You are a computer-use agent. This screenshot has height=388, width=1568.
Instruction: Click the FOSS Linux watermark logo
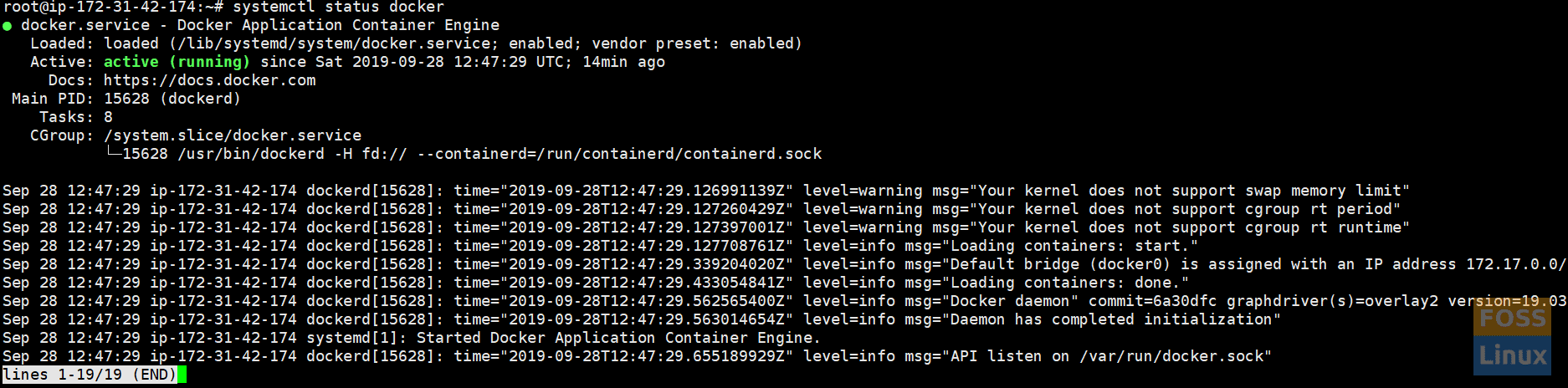point(1512,337)
